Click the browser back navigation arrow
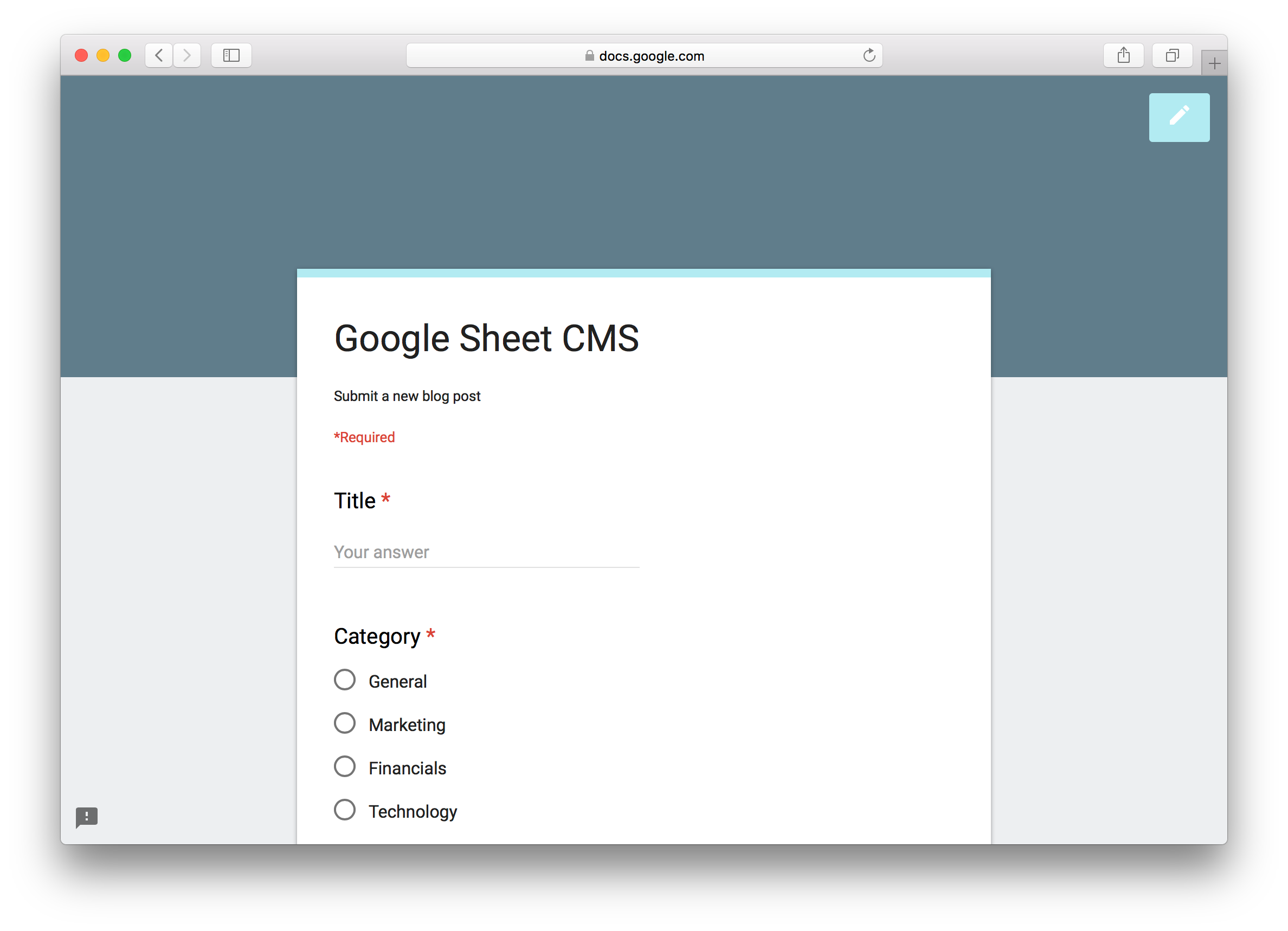Image resolution: width=1288 pixels, height=931 pixels. 159,55
